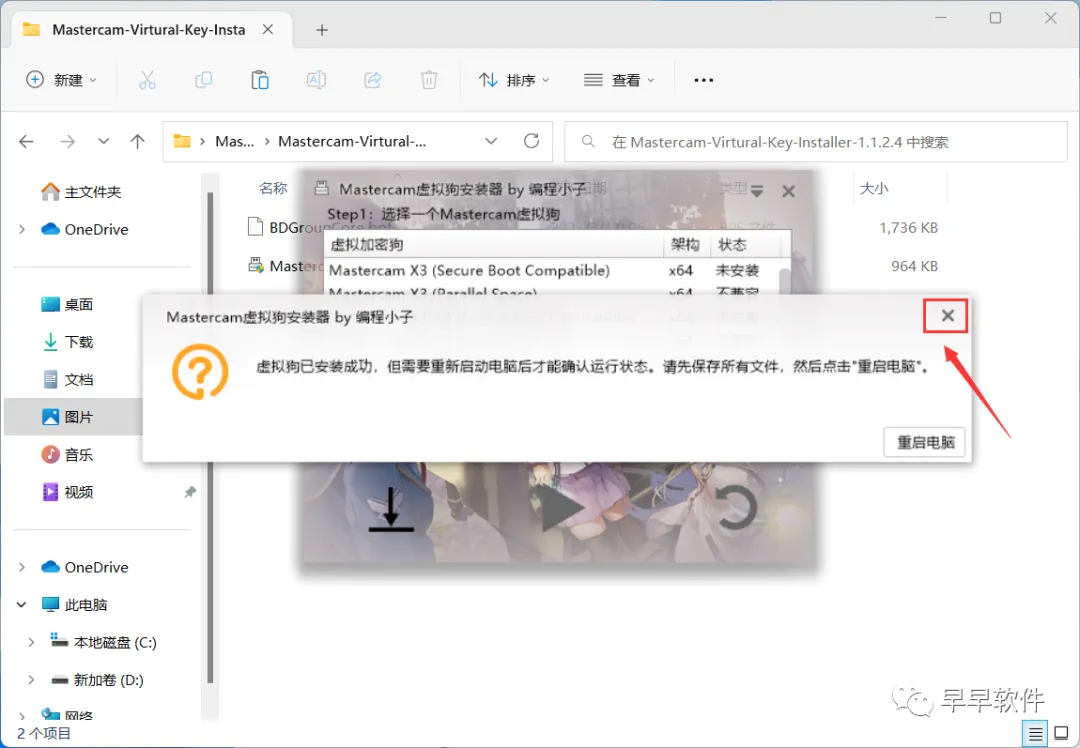Screen dimensions: 1080x748
Task: Click the circular restart icon in installer
Action: (x=735, y=508)
